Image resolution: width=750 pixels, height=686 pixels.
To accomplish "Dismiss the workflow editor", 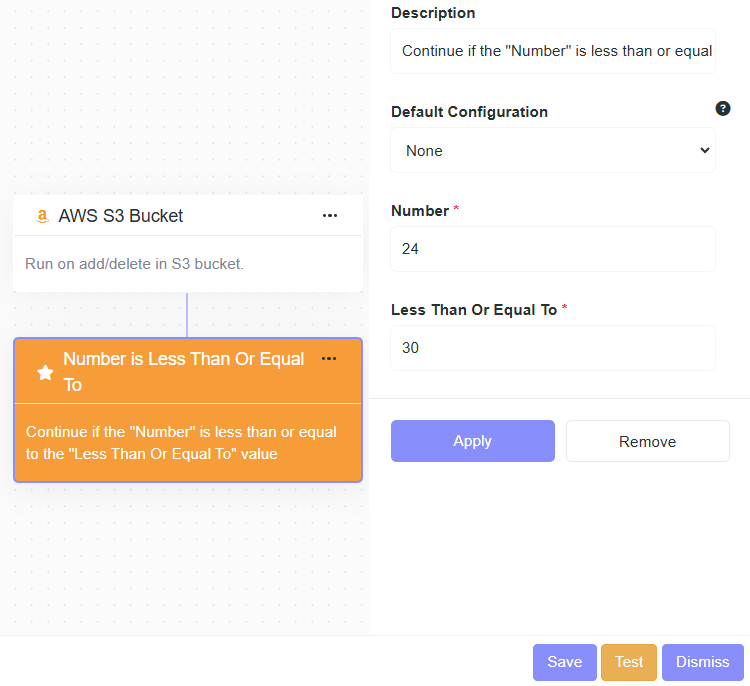I will tap(703, 662).
